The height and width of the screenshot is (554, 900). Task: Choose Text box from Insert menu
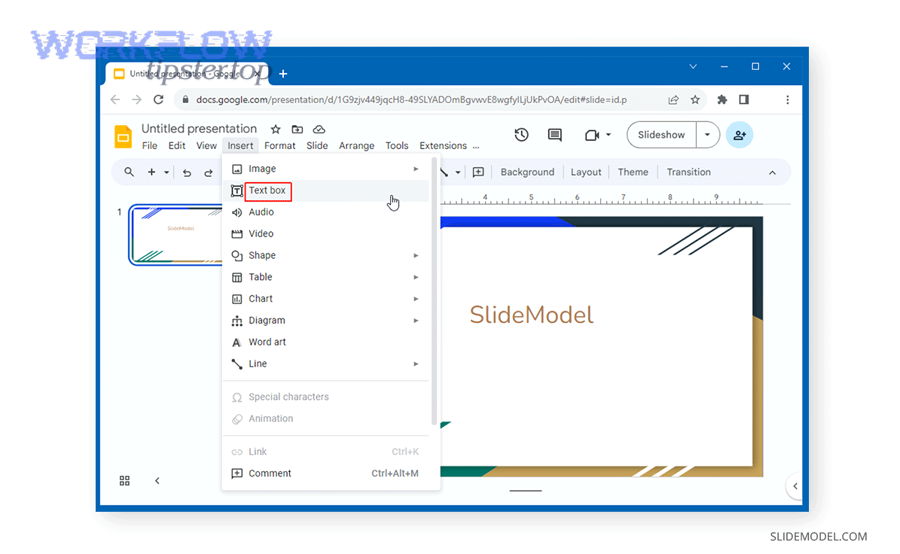click(325, 191)
